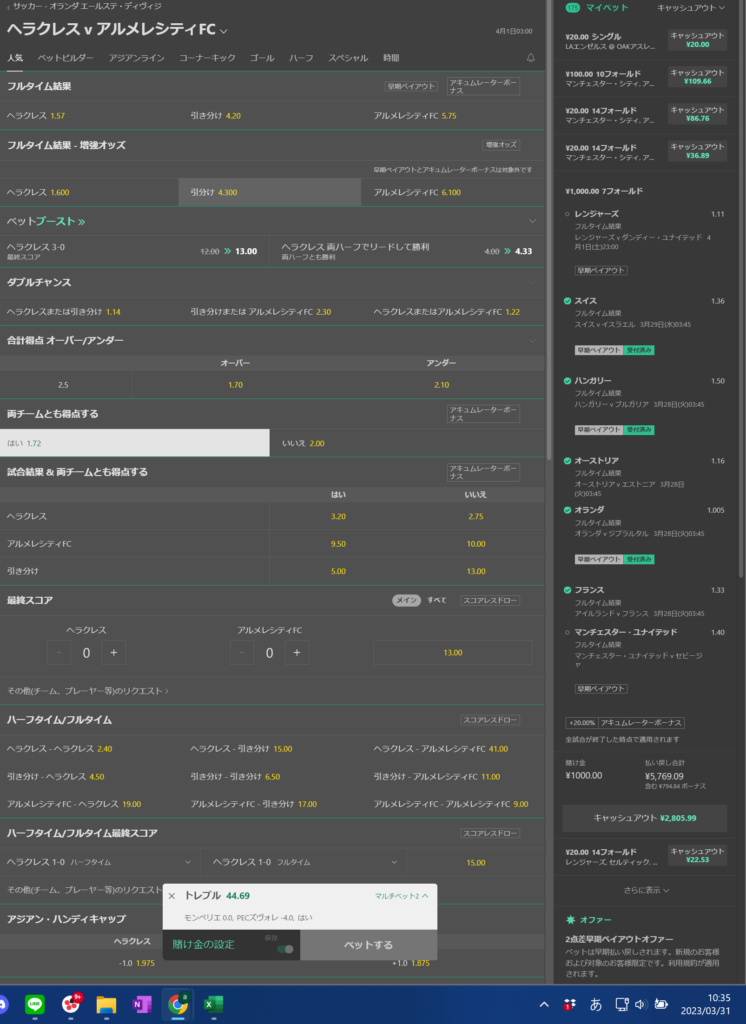Click the battery icon in system tray
The width and height of the screenshot is (746, 1024).
(661, 1004)
